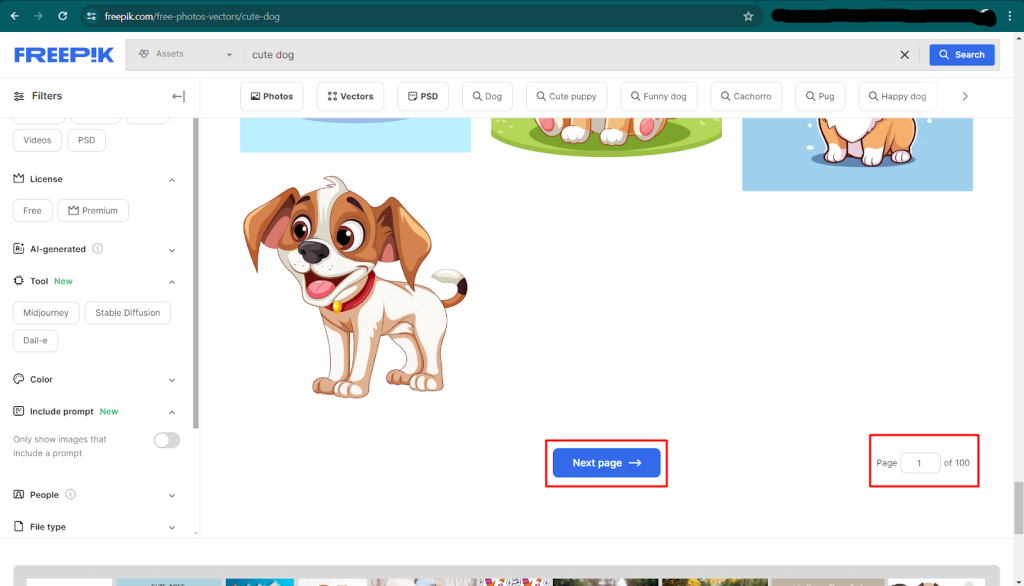Collapse the Filters sidebar arrow icon
This screenshot has height=586, width=1024.
tap(178, 96)
